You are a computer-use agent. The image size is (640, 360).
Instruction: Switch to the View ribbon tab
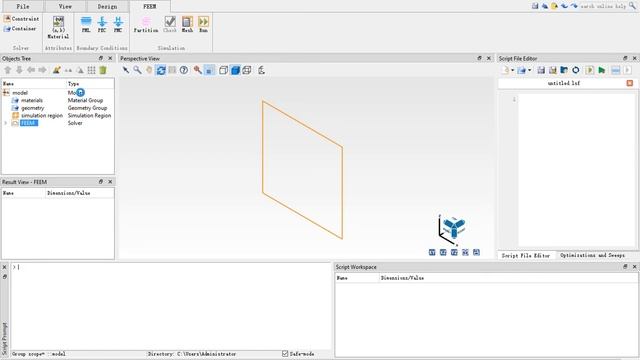tap(65, 7)
